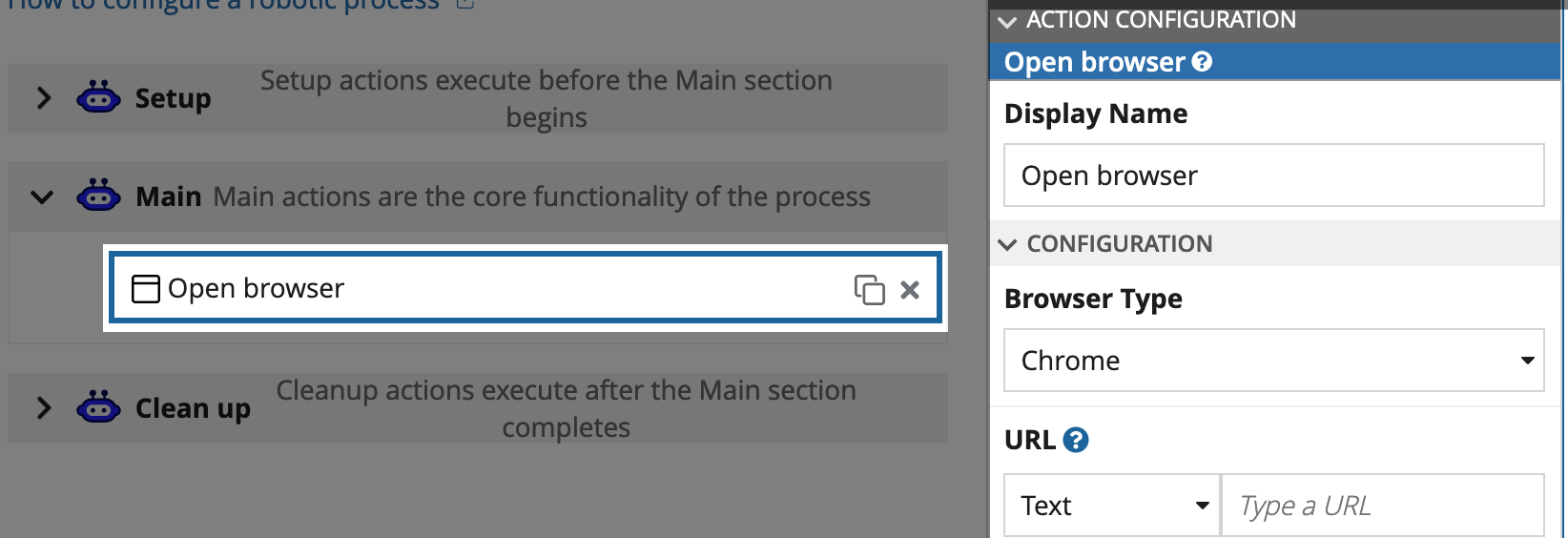Click the browser window icon on the Open browser action
The image size is (1568, 538).
coord(145,289)
